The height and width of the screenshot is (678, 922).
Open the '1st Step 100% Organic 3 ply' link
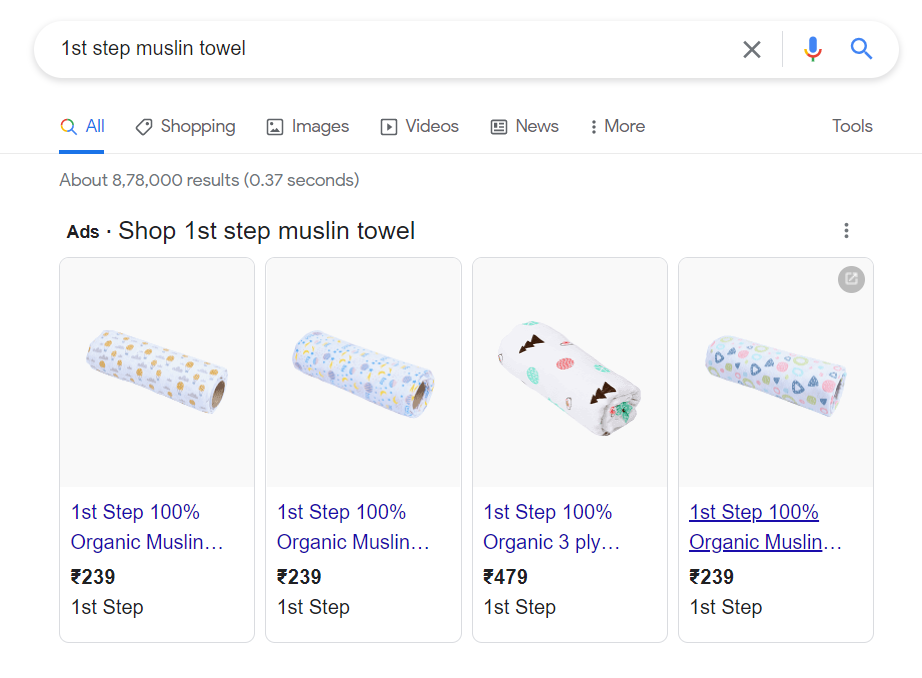(552, 527)
